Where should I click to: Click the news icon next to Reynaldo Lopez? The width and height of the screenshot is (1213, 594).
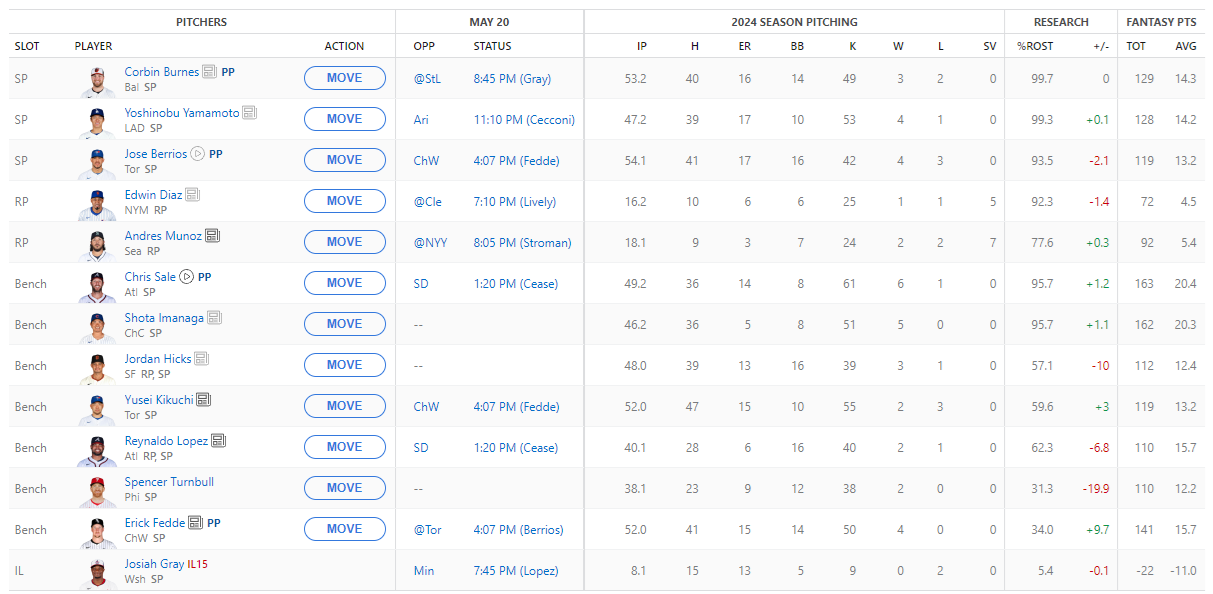coord(218,441)
